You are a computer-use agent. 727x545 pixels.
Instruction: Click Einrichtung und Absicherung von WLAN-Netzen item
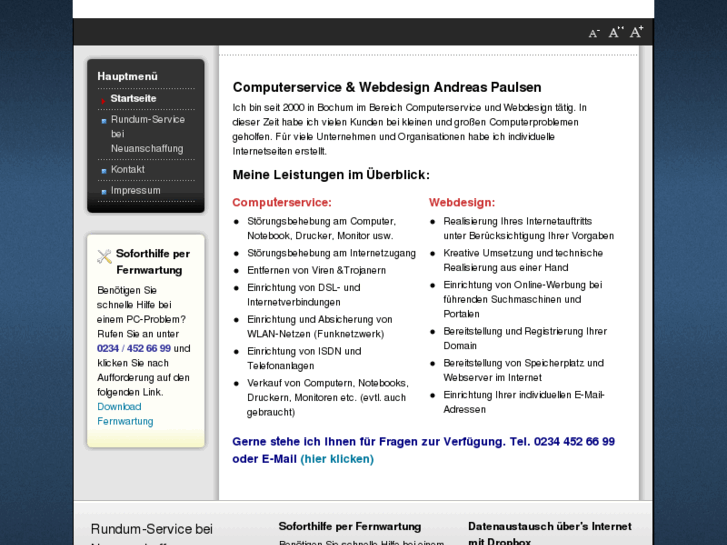[319, 326]
